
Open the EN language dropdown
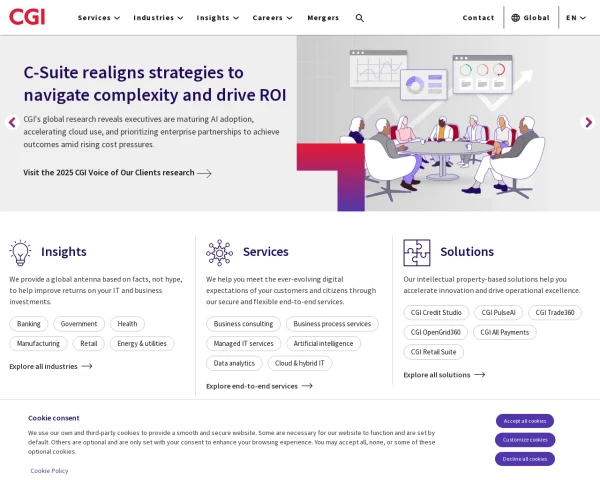576,18
